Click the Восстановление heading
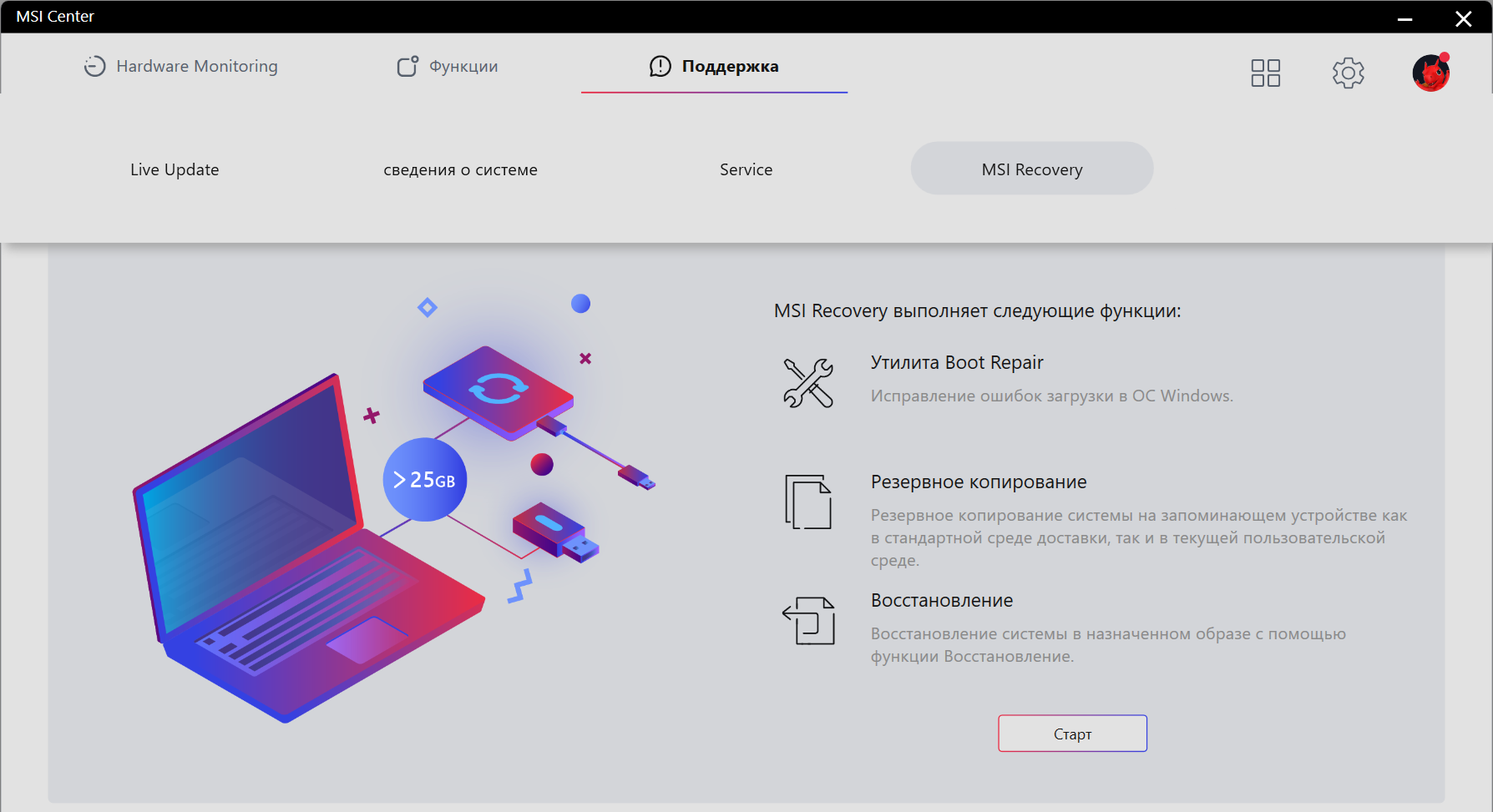1493x812 pixels. pos(942,600)
